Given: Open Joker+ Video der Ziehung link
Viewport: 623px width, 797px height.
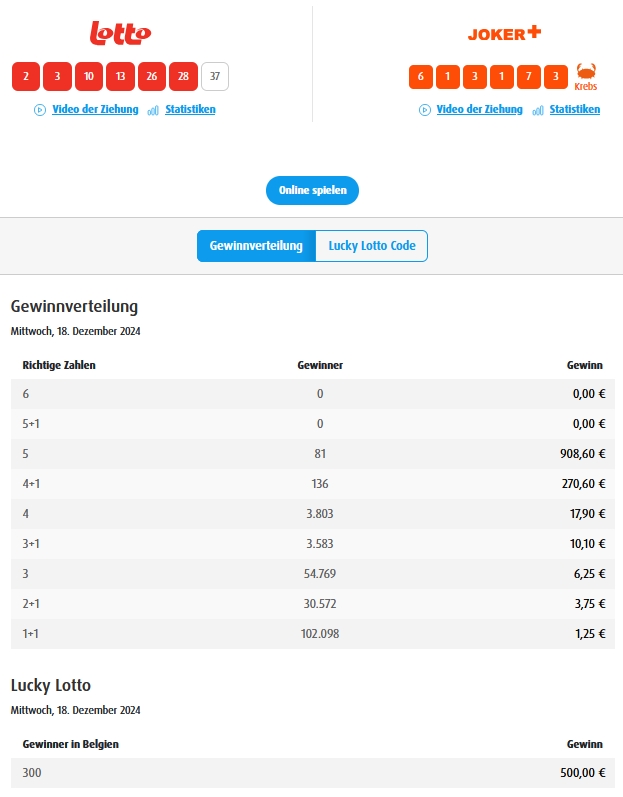Looking at the screenshot, I should click(479, 109).
